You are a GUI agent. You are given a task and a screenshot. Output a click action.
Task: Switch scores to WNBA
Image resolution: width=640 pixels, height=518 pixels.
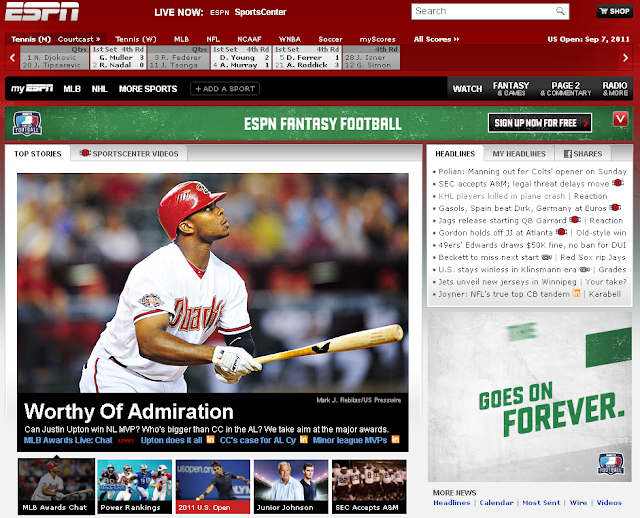click(x=290, y=39)
